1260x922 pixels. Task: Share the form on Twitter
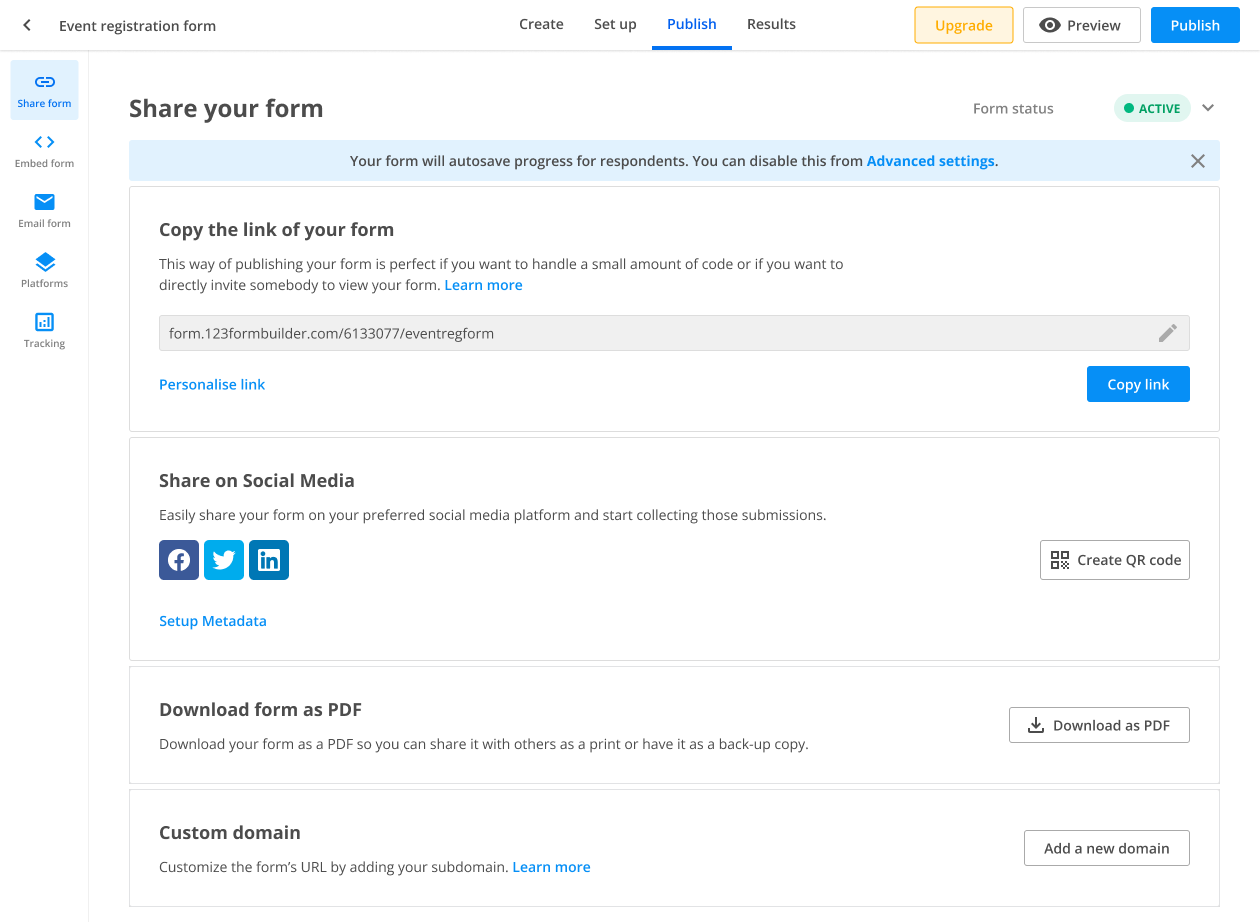click(x=223, y=560)
